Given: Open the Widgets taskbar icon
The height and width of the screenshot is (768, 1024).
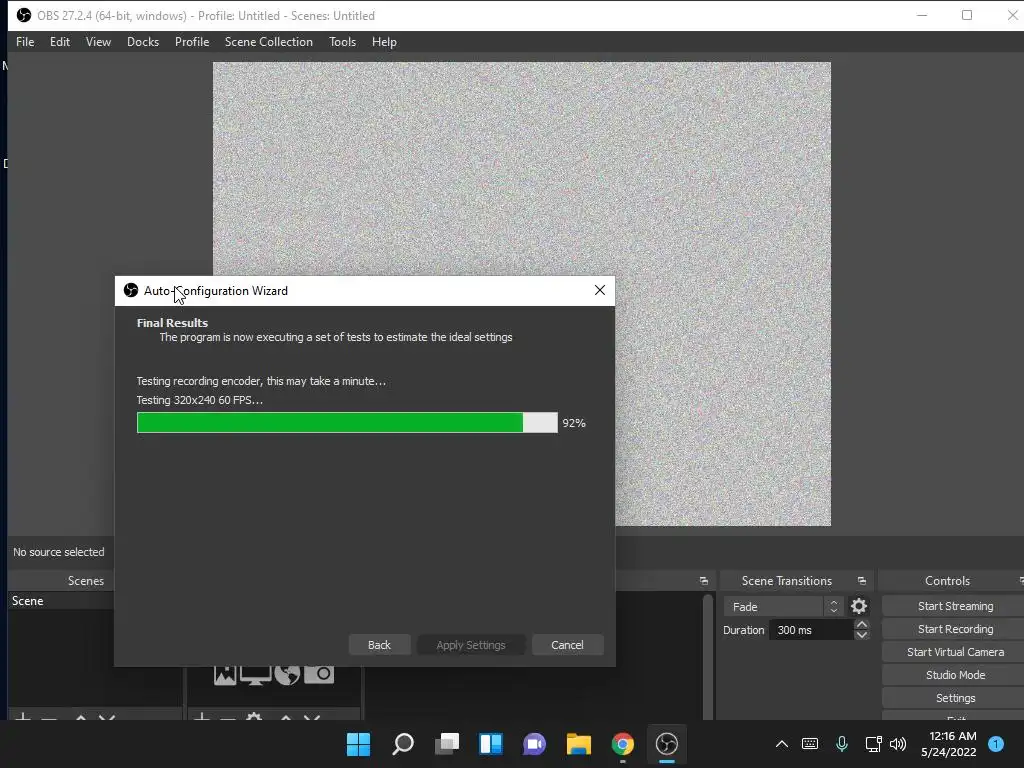Looking at the screenshot, I should click(x=490, y=744).
